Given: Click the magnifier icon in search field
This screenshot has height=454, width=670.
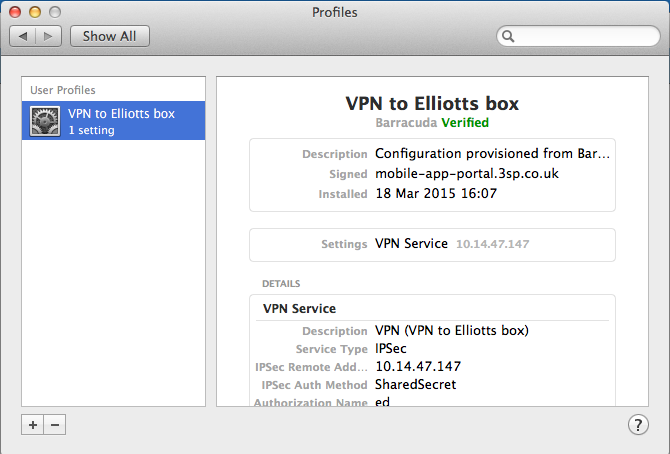Looking at the screenshot, I should coord(508,36).
